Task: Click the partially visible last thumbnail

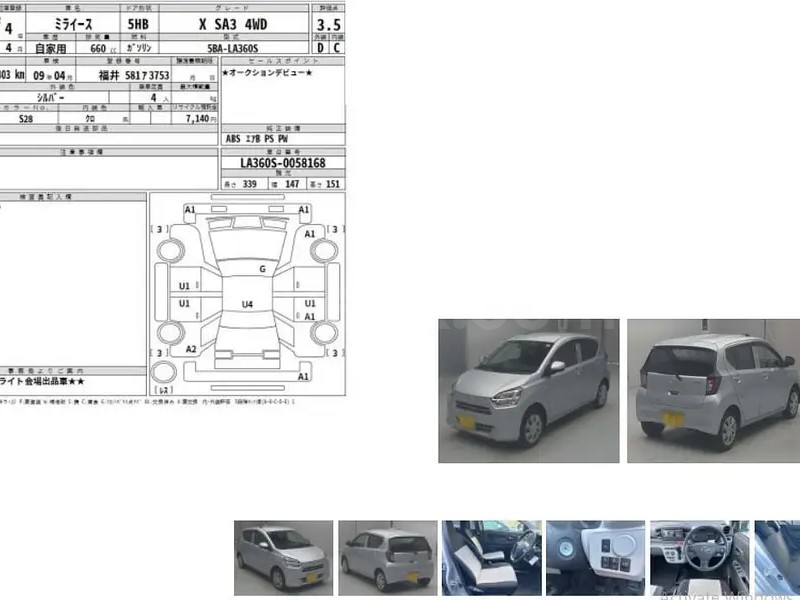Action: (777, 558)
